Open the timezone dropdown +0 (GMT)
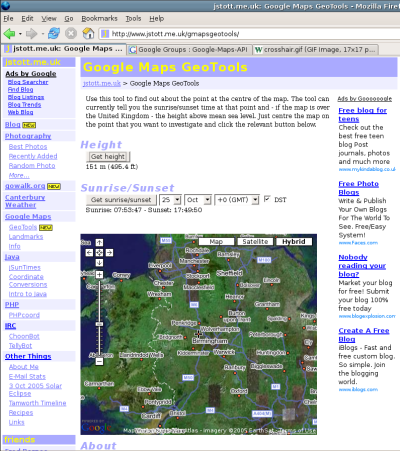Viewport: 400px width, 451px height. pyautogui.click(x=237, y=200)
